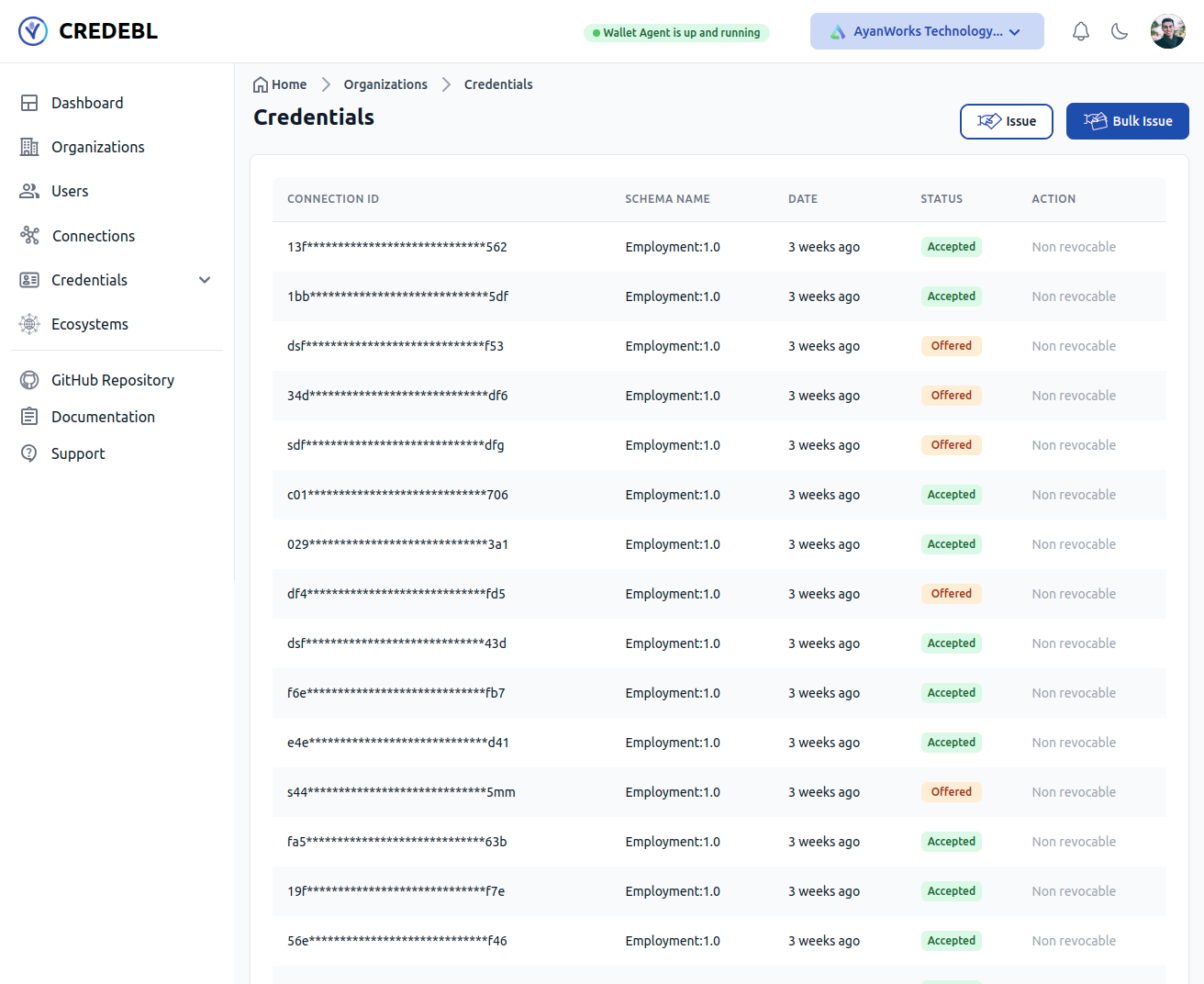Open the Support menu item

coord(78,453)
